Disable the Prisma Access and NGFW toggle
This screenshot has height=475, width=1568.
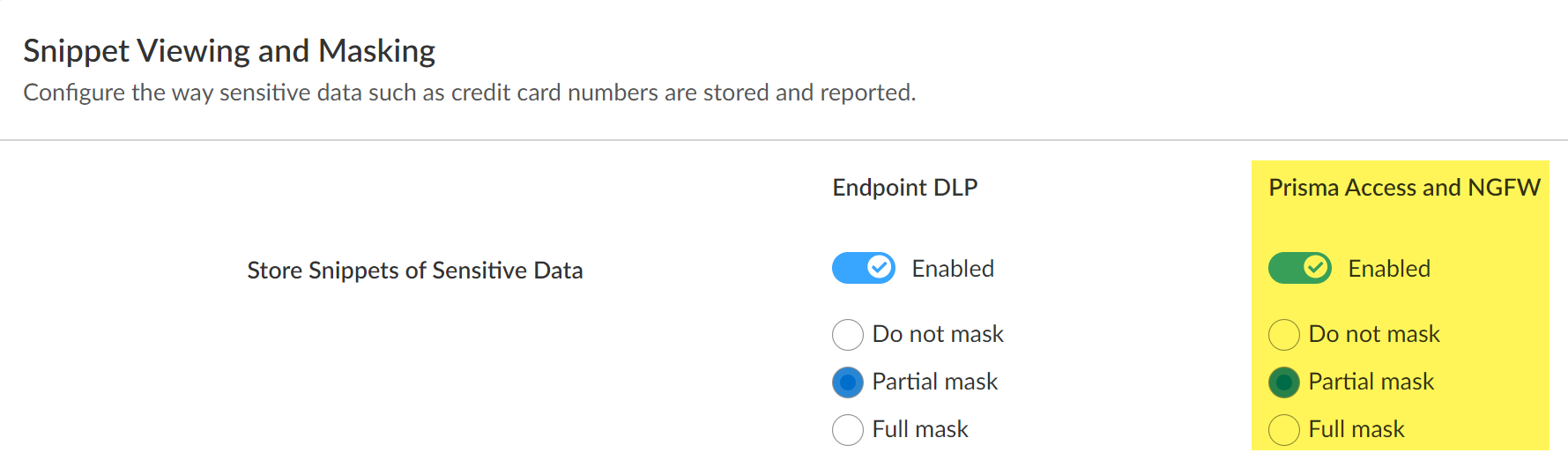pyautogui.click(x=1299, y=268)
